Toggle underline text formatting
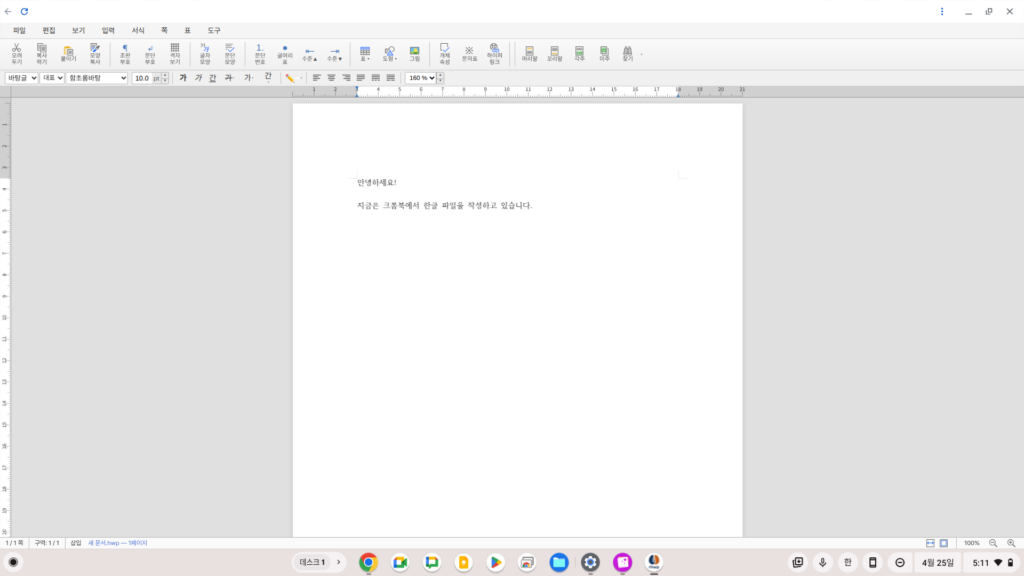Screen dimensions: 1024x576 [x=213, y=78]
